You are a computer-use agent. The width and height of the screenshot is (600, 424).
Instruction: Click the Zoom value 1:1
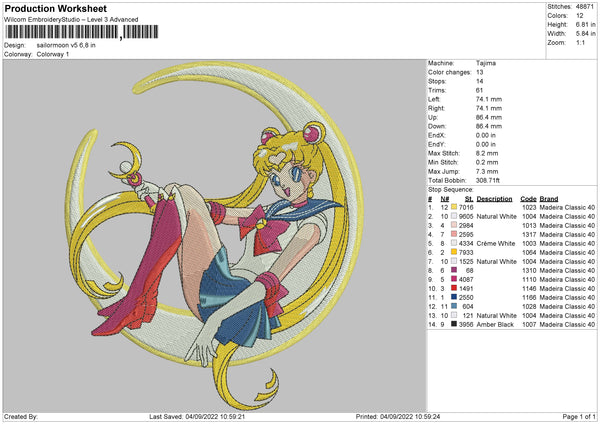pos(580,42)
